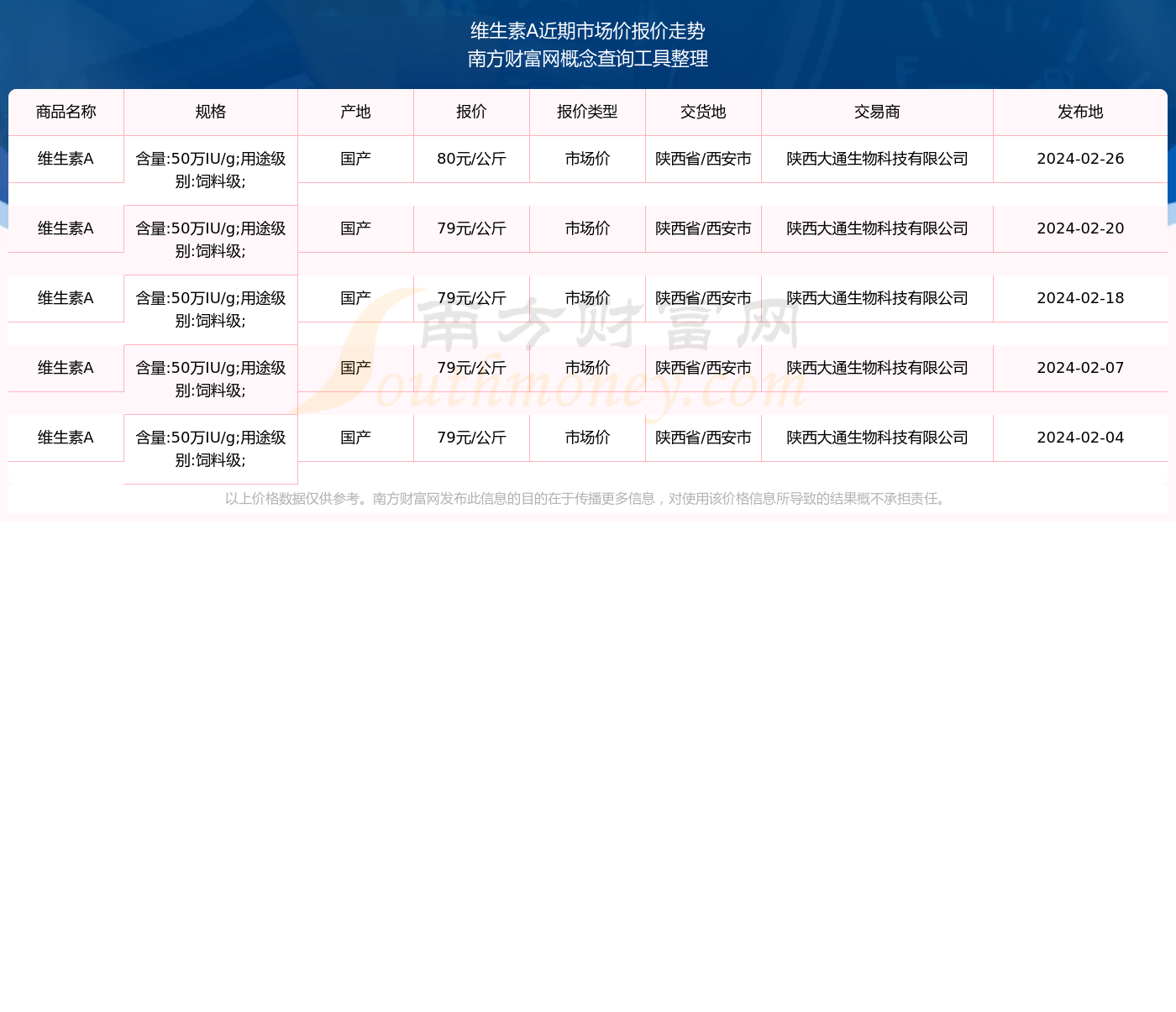Image resolution: width=1176 pixels, height=1012 pixels.
Task: Click 国产 in the 2024-02-20 row
Action: coord(356,228)
